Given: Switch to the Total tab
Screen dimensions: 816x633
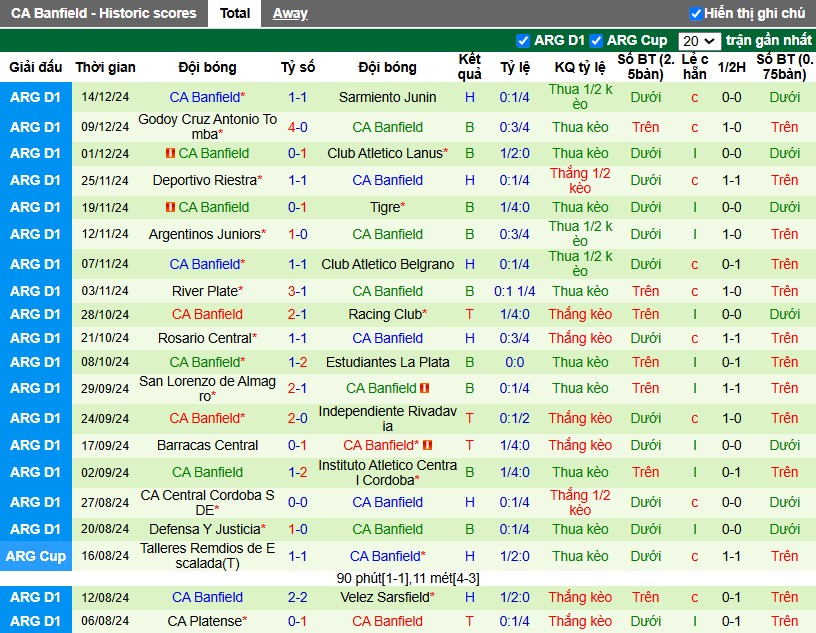Looking at the screenshot, I should tap(235, 14).
